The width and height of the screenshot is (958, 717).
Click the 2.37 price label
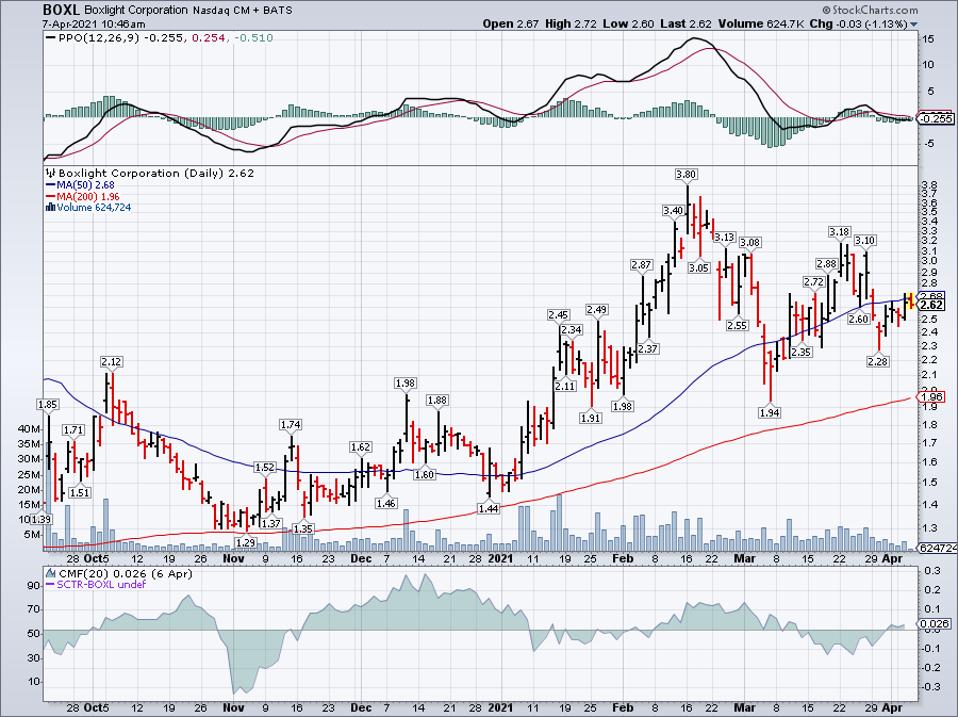click(x=648, y=349)
